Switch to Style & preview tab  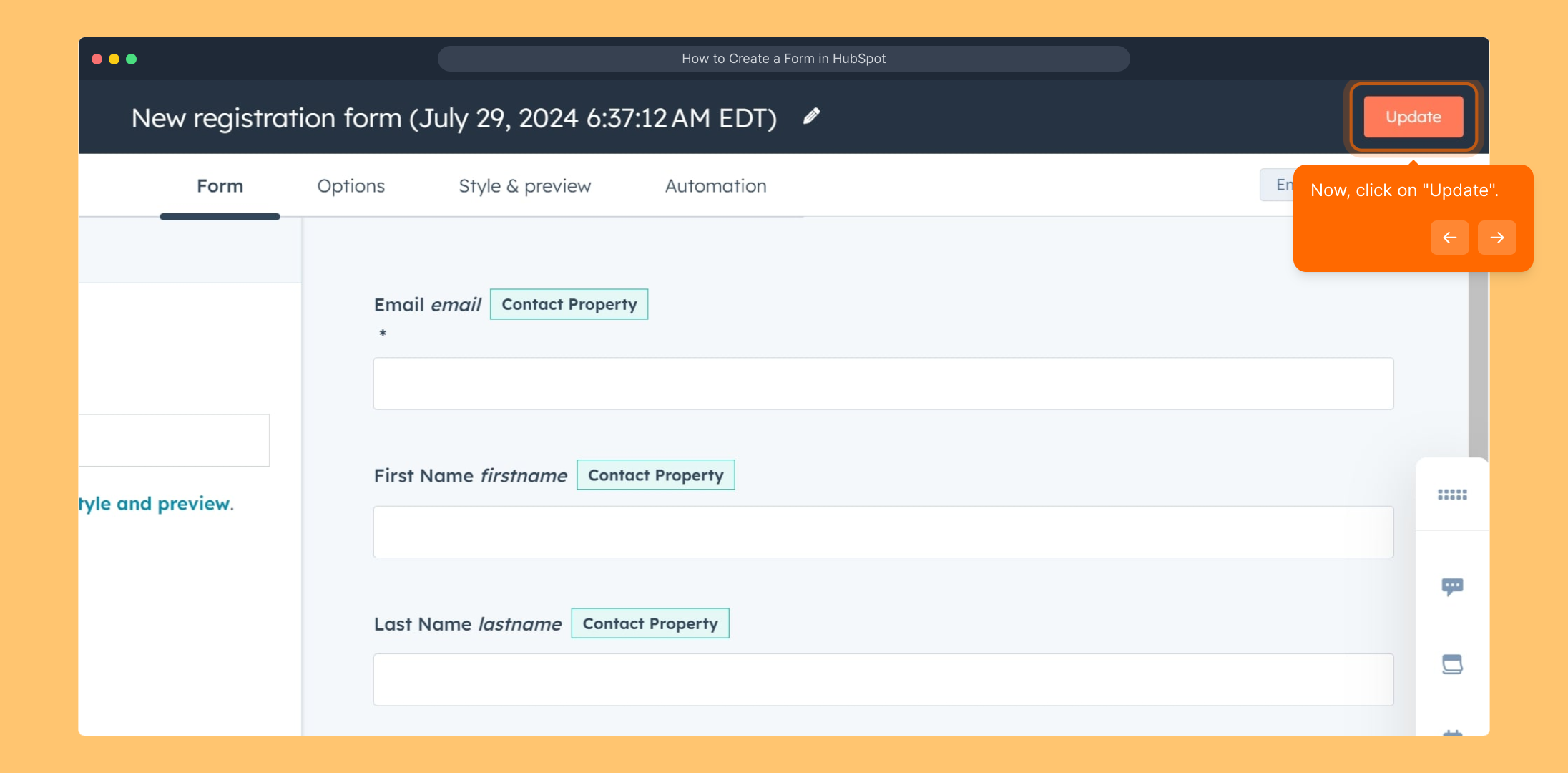524,186
